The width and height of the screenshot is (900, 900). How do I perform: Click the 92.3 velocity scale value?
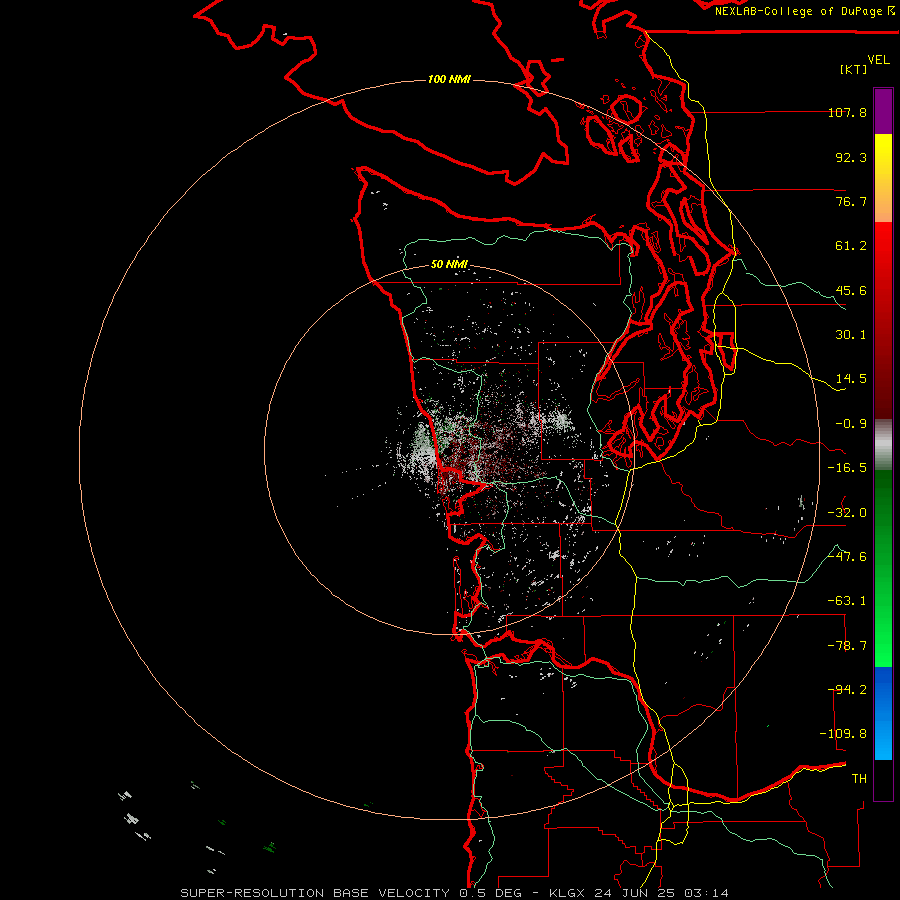(851, 157)
